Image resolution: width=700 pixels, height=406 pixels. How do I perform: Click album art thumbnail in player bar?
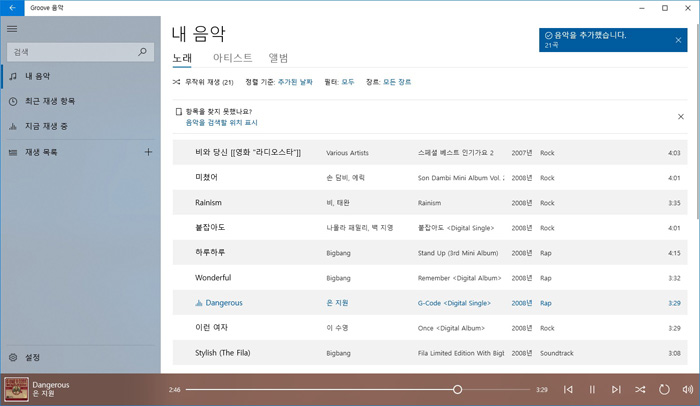click(17, 389)
